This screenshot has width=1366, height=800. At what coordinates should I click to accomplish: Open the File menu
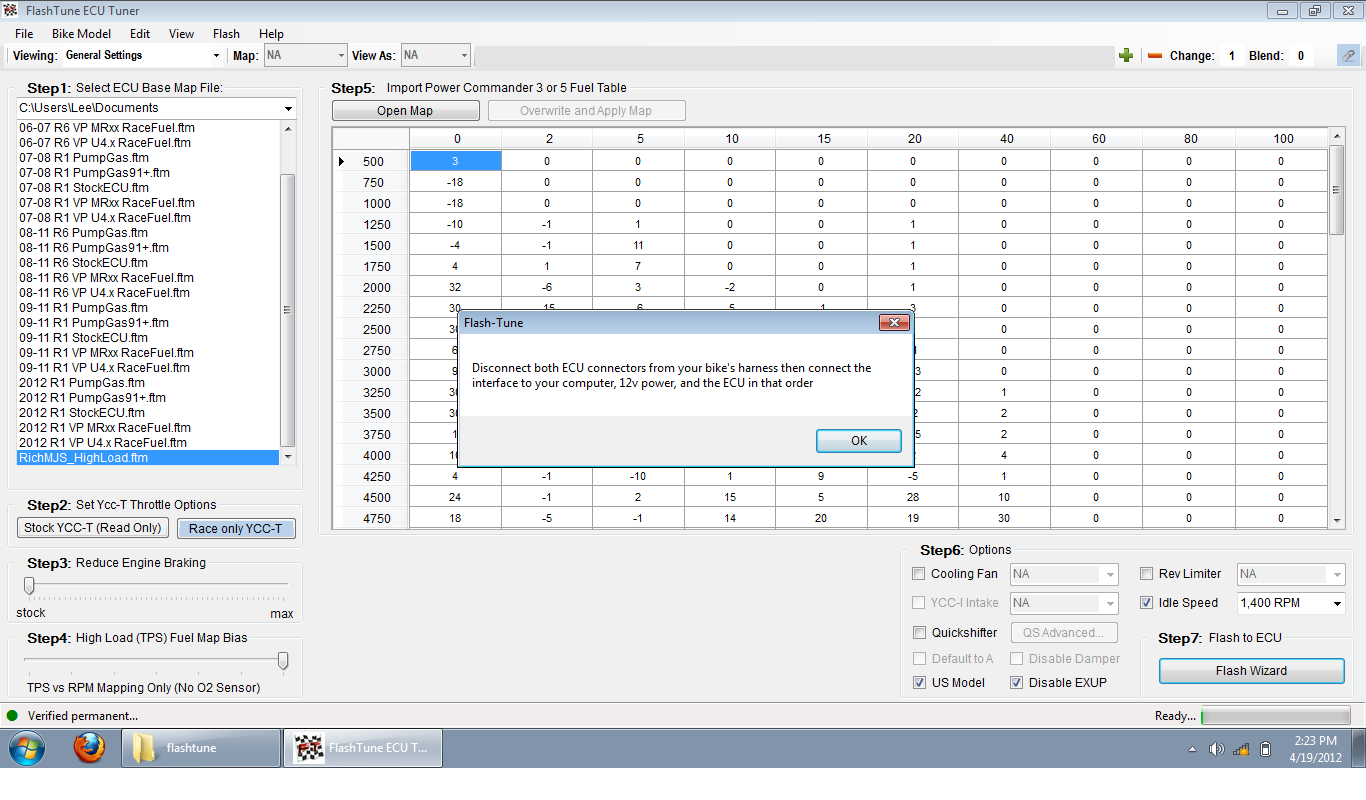pos(24,34)
